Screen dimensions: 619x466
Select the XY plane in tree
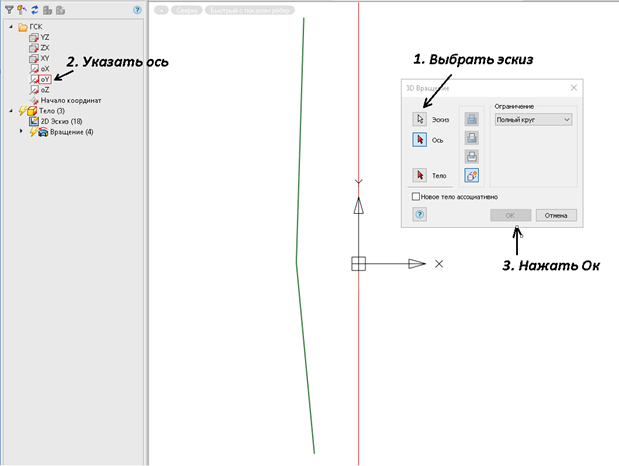pos(45,58)
